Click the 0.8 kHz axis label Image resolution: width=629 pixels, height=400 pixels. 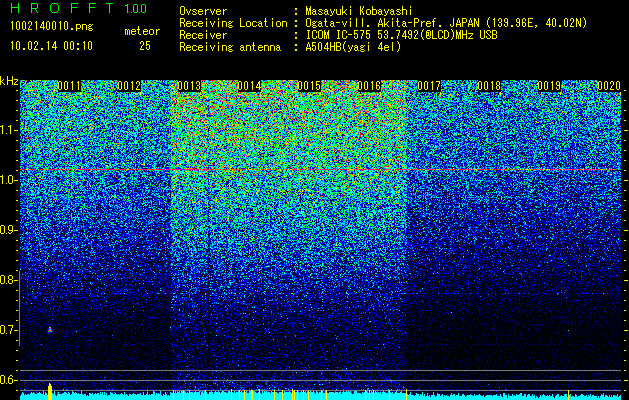tap(9, 280)
